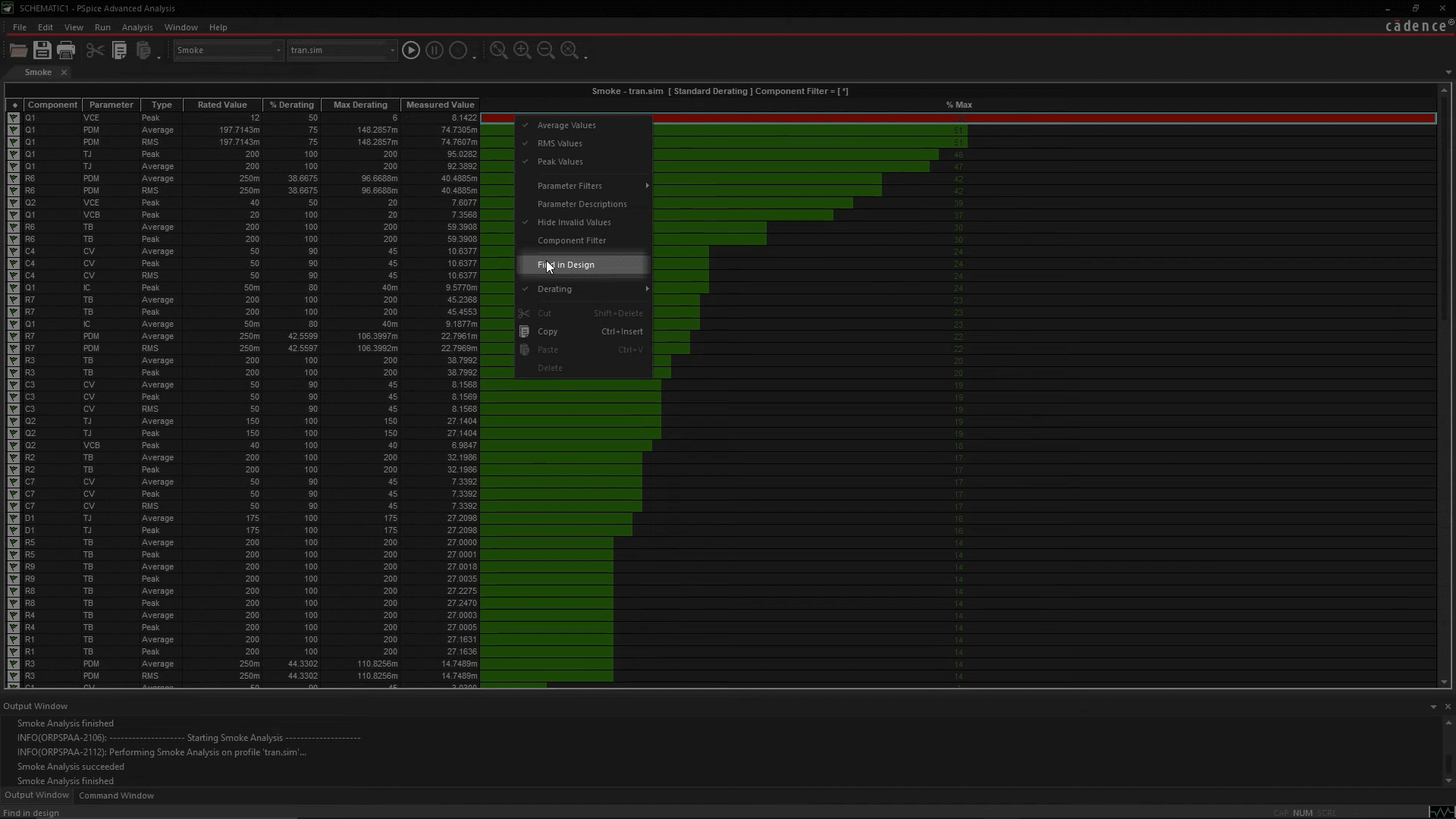Viewport: 1456px width, 819px height.
Task: Open the File menu
Action: (20, 27)
